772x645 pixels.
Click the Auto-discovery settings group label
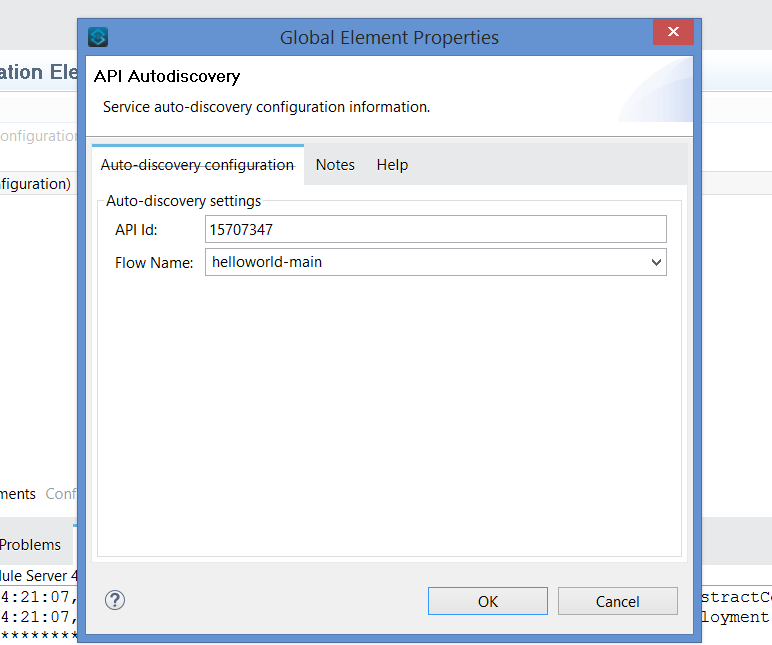pyautogui.click(x=183, y=200)
